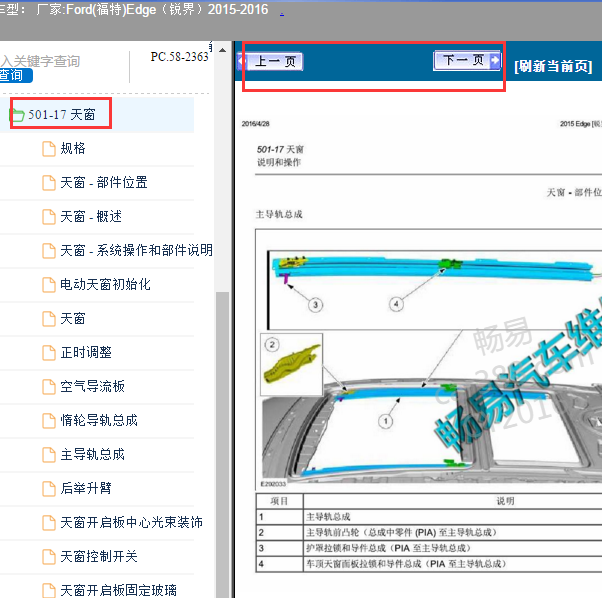Click the blue 查询 search button
Screen dimensions: 602x598
(15, 75)
